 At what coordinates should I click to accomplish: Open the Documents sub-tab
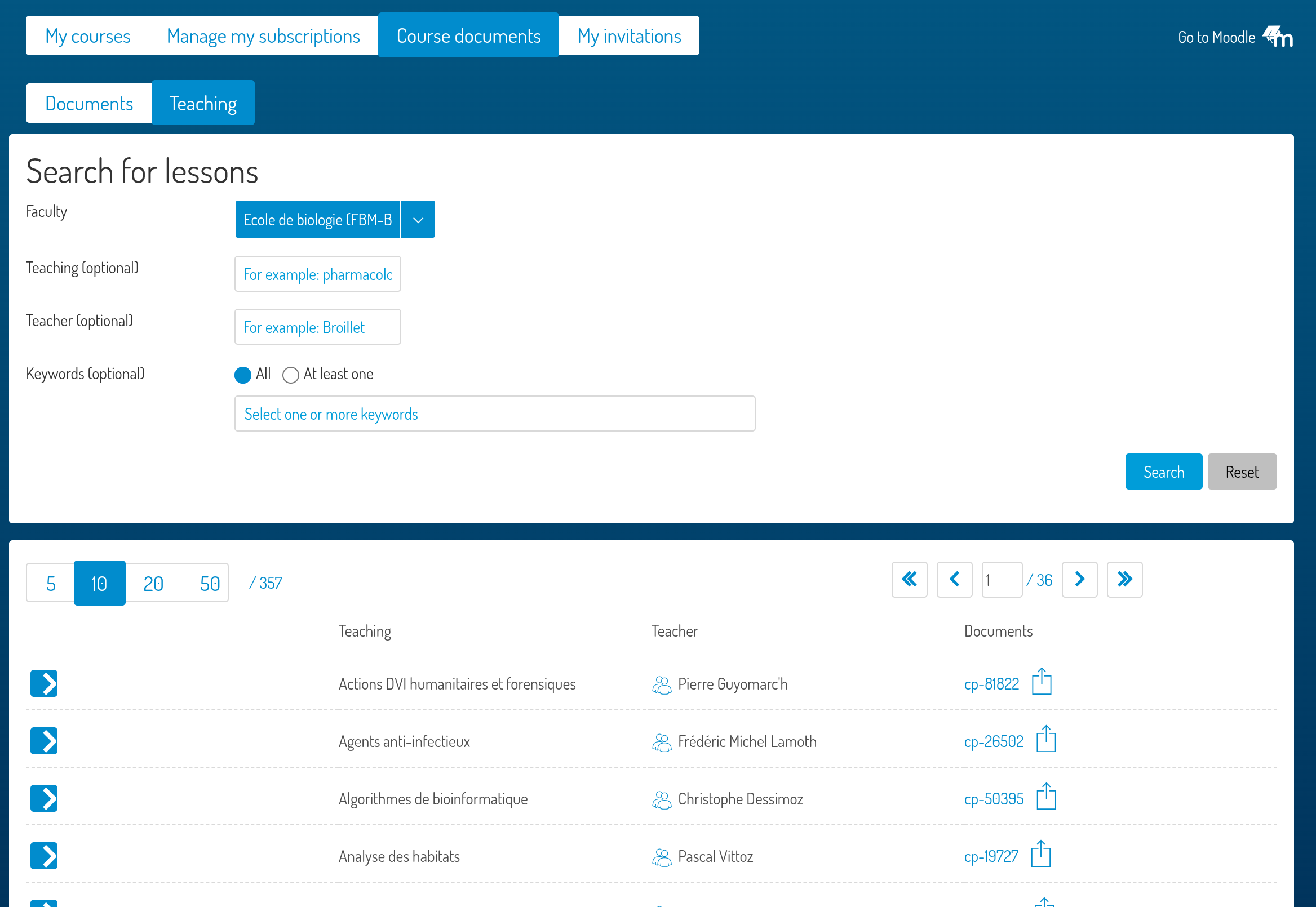(88, 104)
